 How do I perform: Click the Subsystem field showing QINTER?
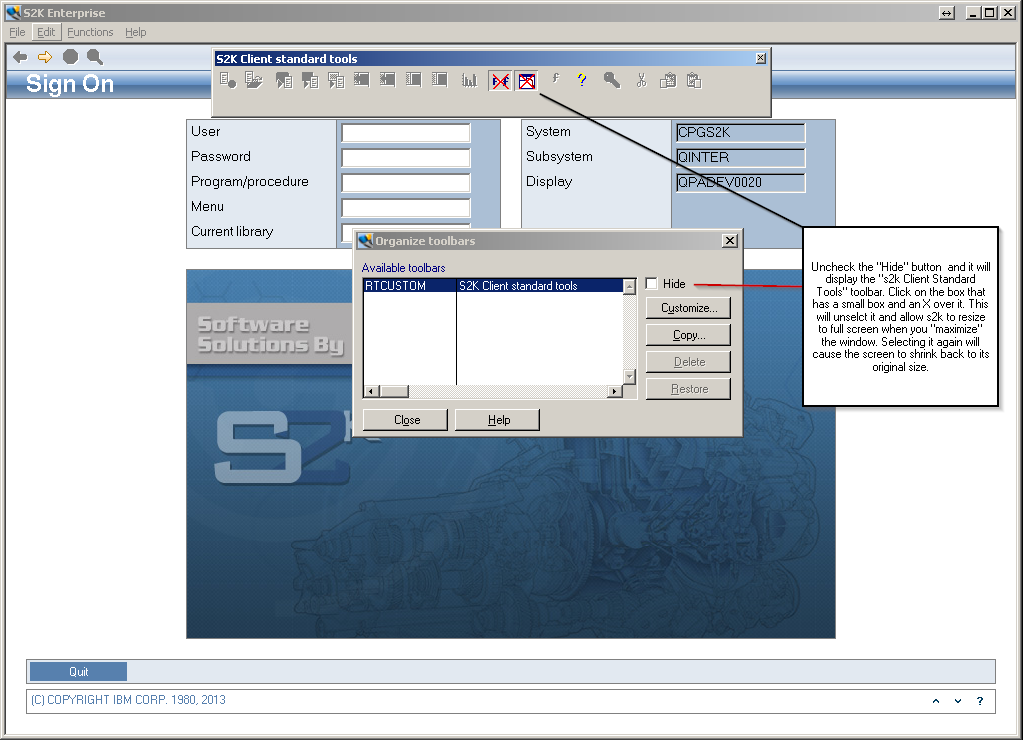point(741,157)
